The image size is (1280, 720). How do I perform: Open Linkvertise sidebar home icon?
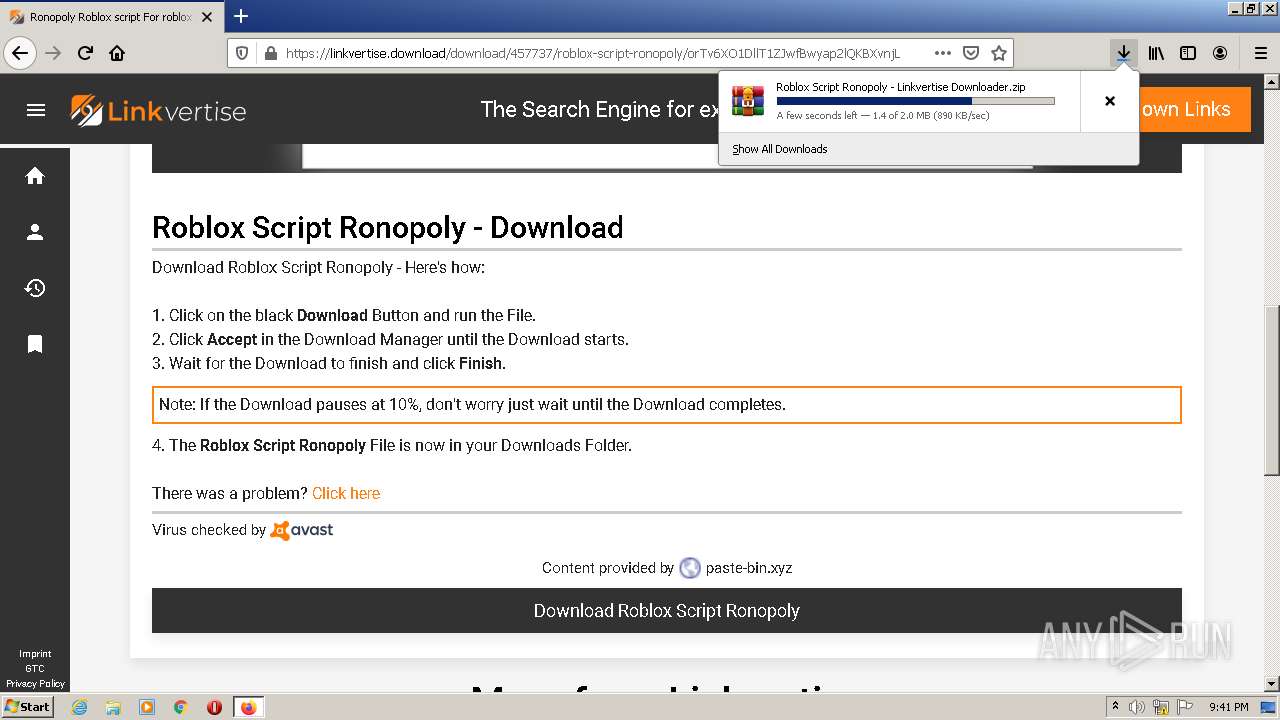point(35,176)
